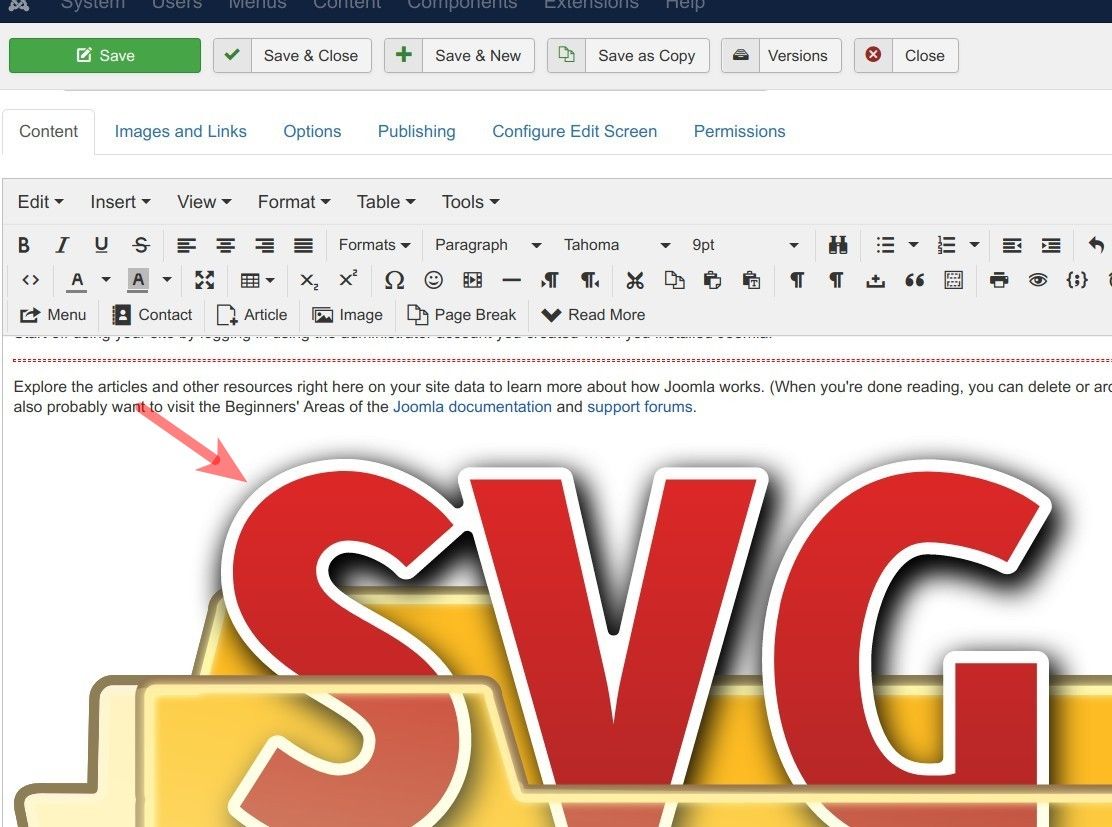The image size is (1112, 827).
Task: Insert nonbreaking space
Action: [x=875, y=280]
